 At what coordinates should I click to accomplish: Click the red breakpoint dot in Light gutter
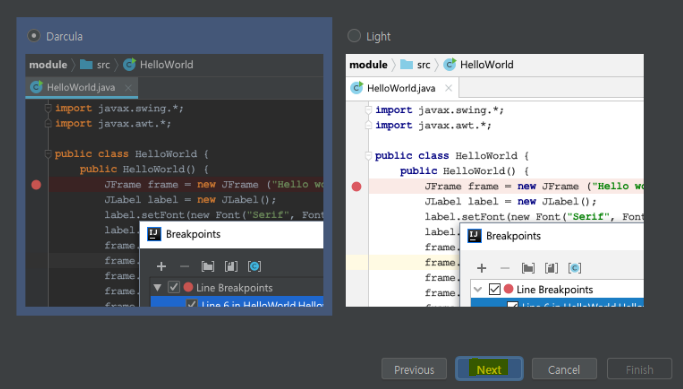(x=356, y=186)
